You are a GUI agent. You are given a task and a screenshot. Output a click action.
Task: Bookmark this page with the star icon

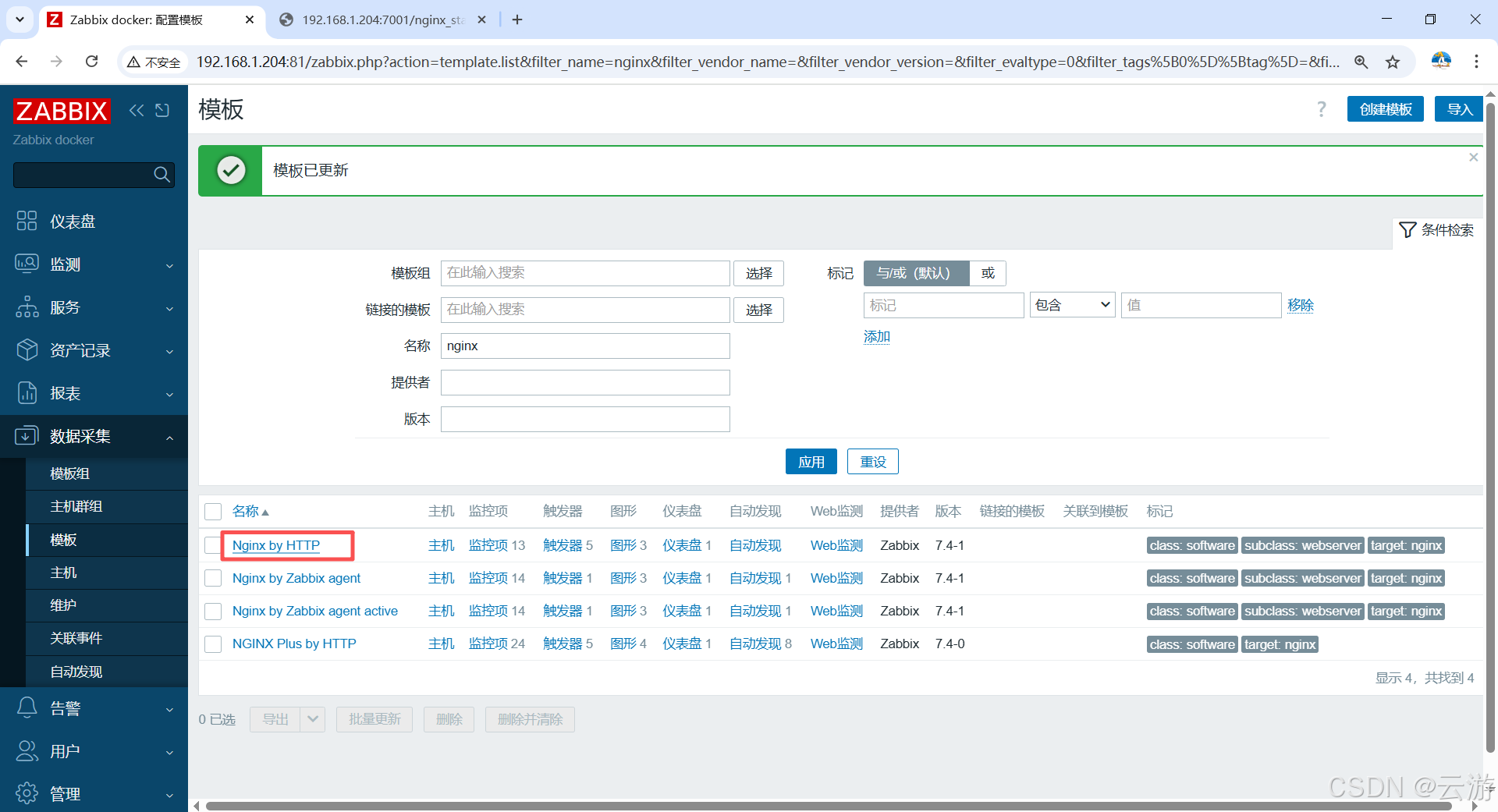pyautogui.click(x=1393, y=62)
